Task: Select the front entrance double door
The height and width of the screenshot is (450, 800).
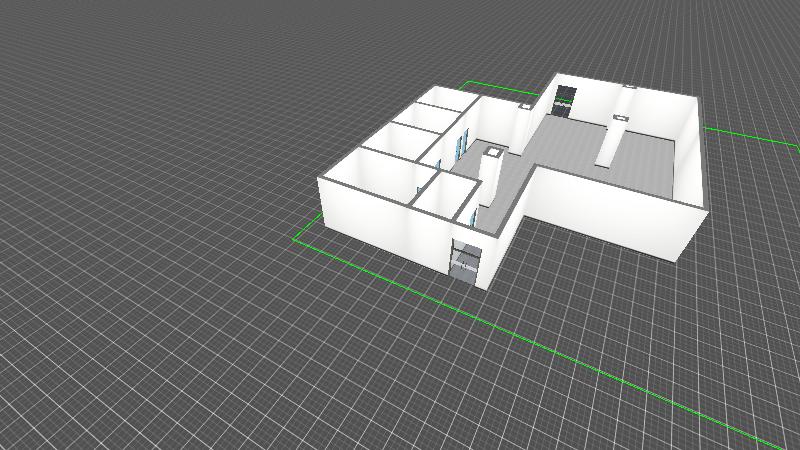Action: pyautogui.click(x=464, y=262)
